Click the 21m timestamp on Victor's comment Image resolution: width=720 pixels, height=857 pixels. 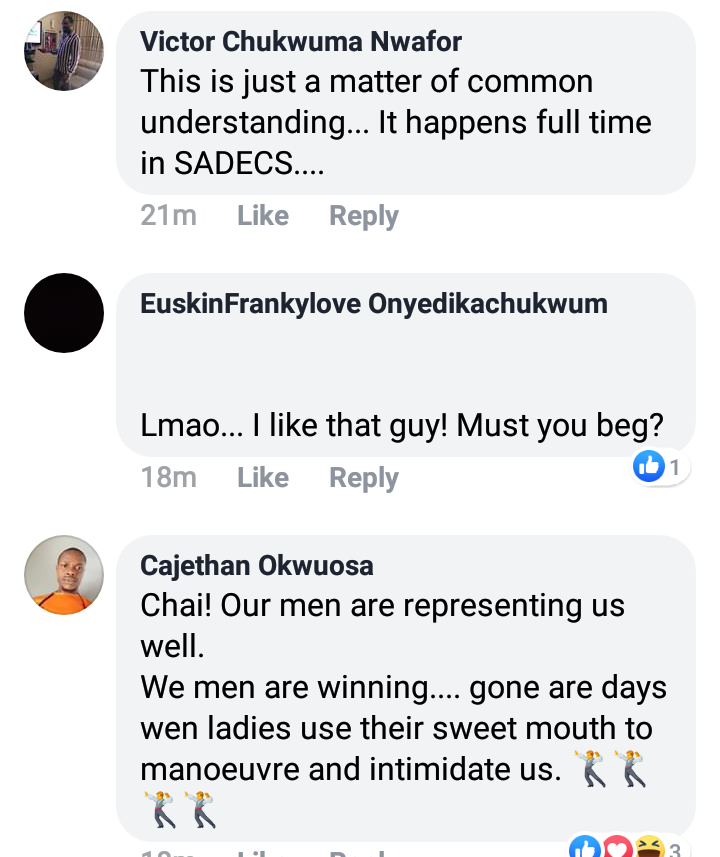169,216
